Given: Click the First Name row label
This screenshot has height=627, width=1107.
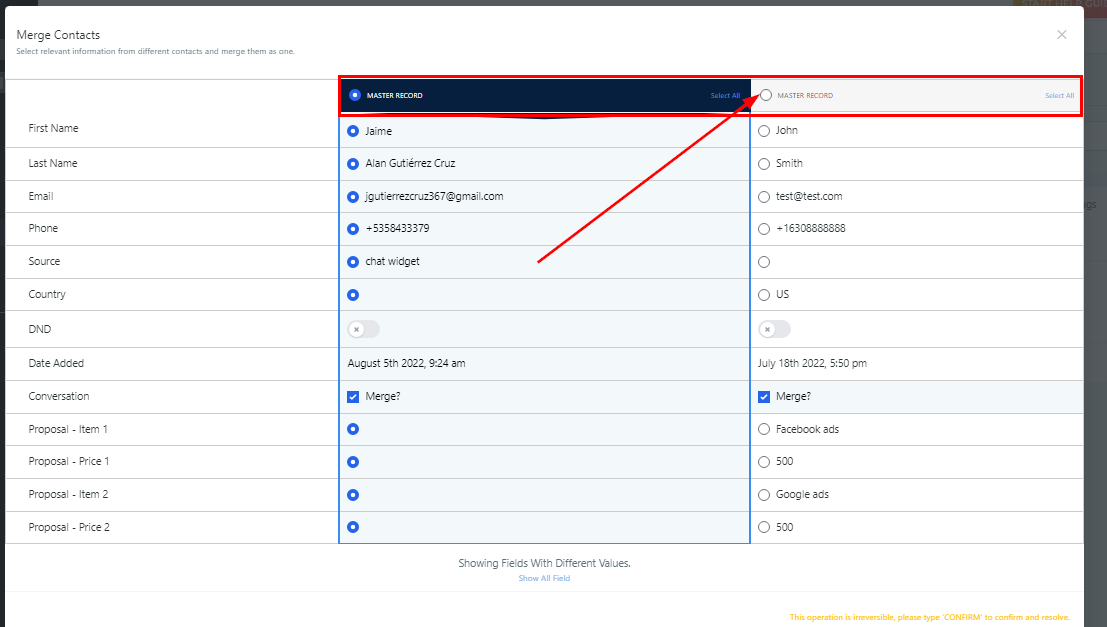Looking at the screenshot, I should (x=53, y=128).
